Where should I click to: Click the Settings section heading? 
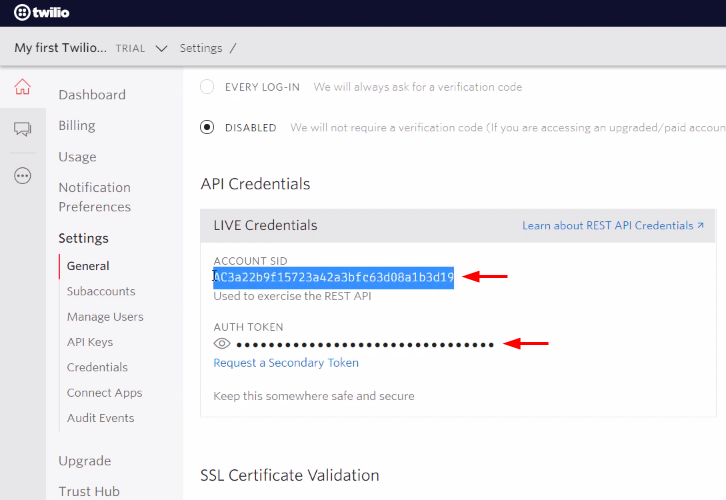[83, 238]
